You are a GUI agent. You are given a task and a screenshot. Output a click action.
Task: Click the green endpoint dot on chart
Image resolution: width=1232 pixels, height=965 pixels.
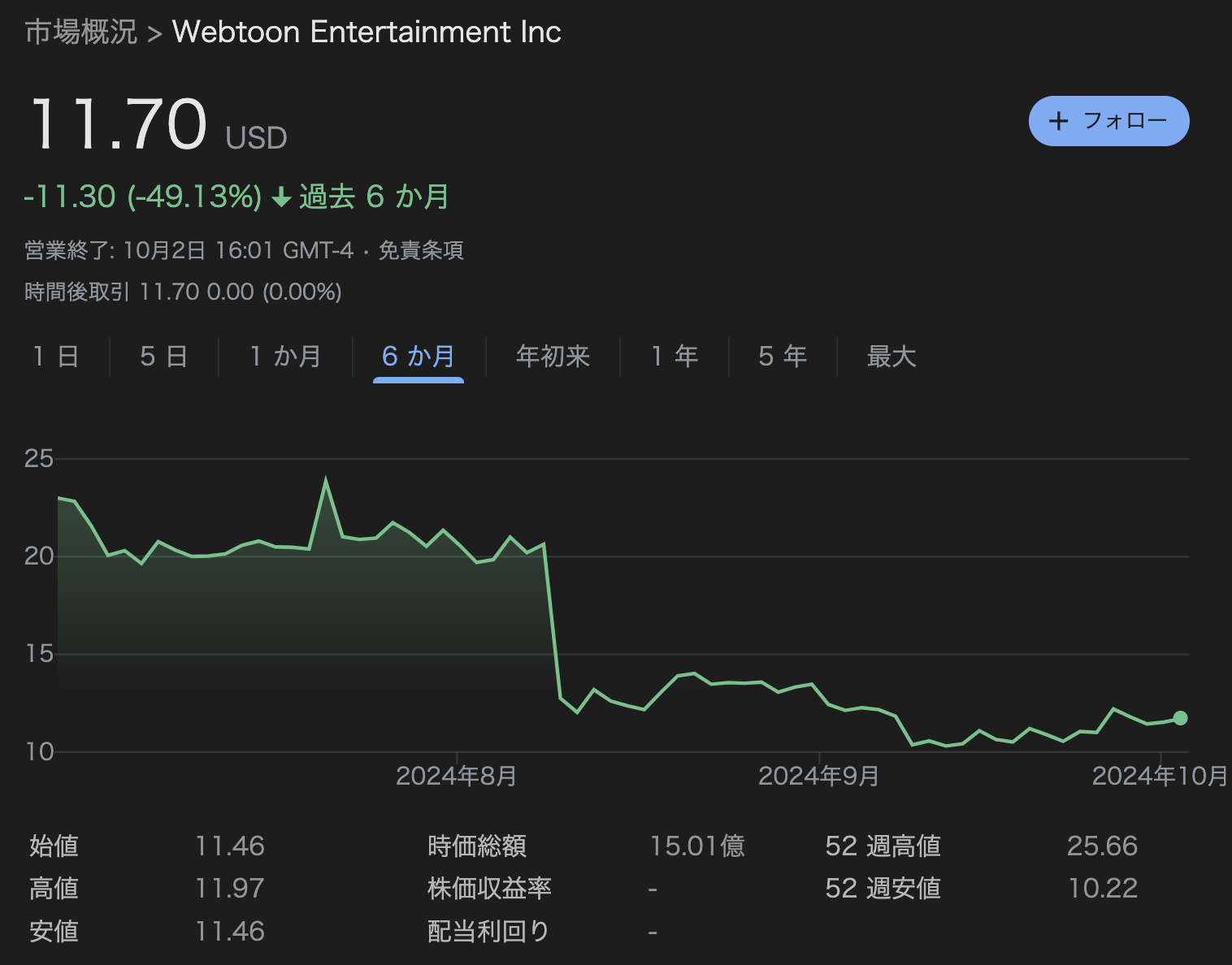click(x=1180, y=718)
